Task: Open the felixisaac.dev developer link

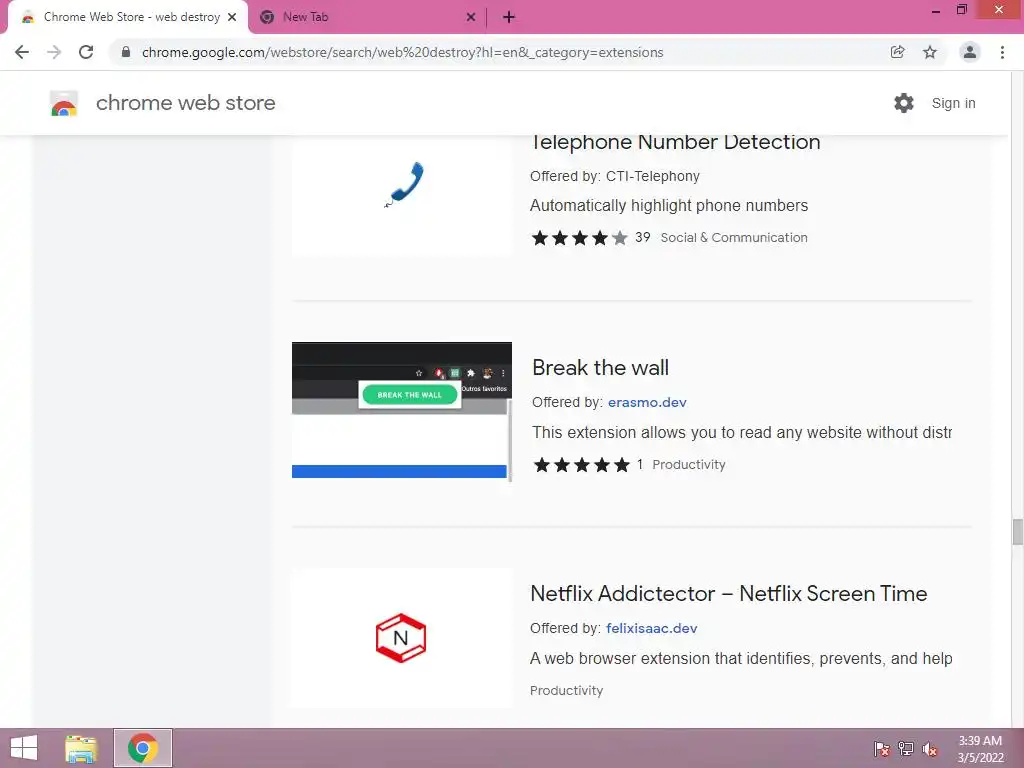Action: (x=652, y=628)
